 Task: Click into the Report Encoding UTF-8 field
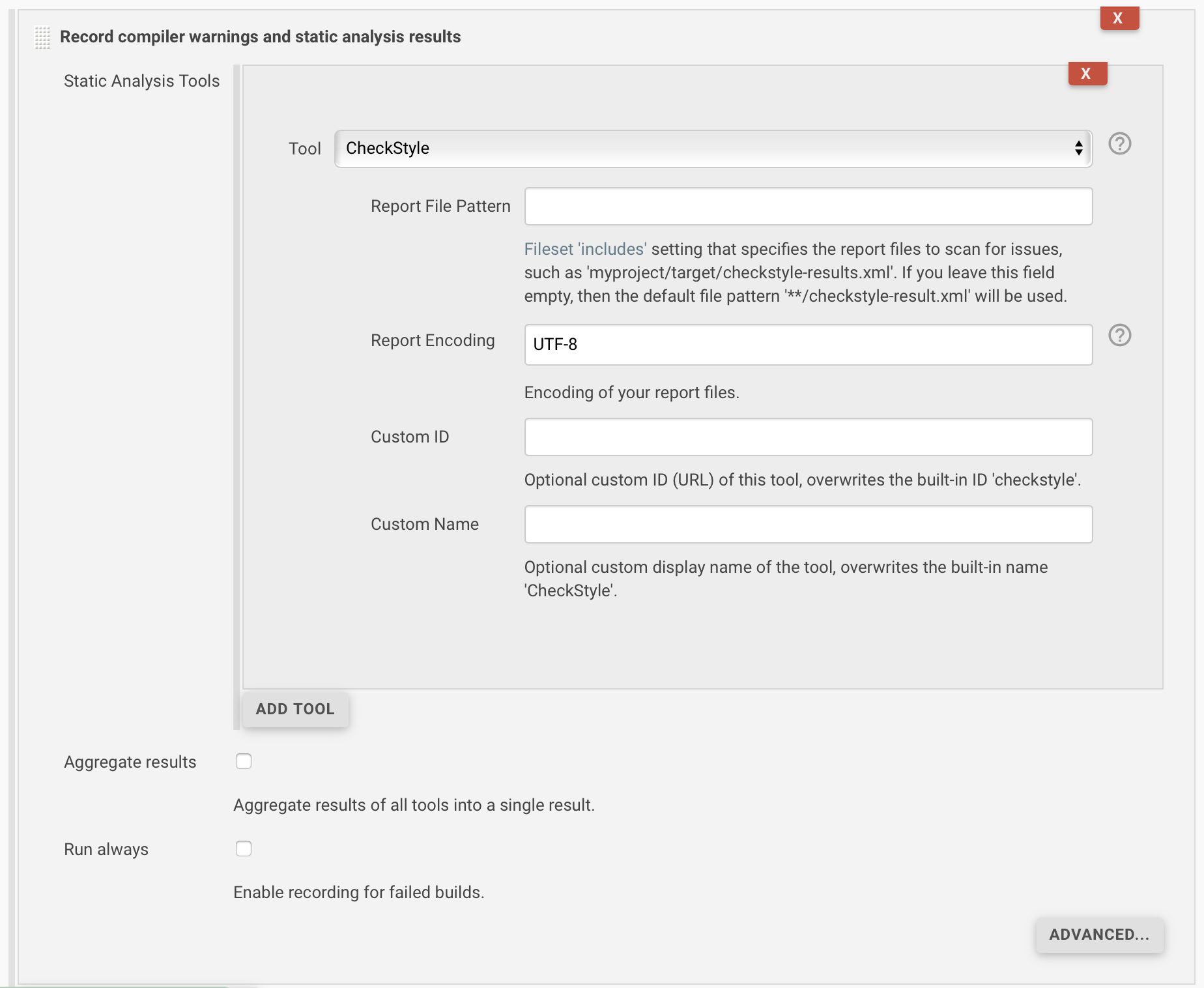(x=808, y=345)
